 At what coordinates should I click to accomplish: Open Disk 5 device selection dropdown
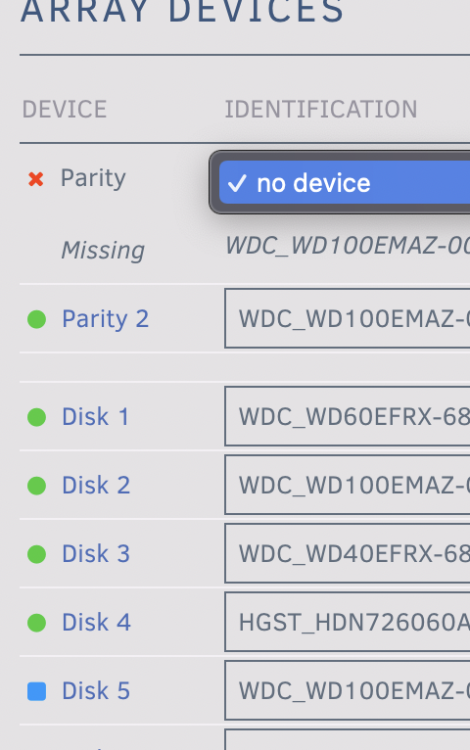347,690
